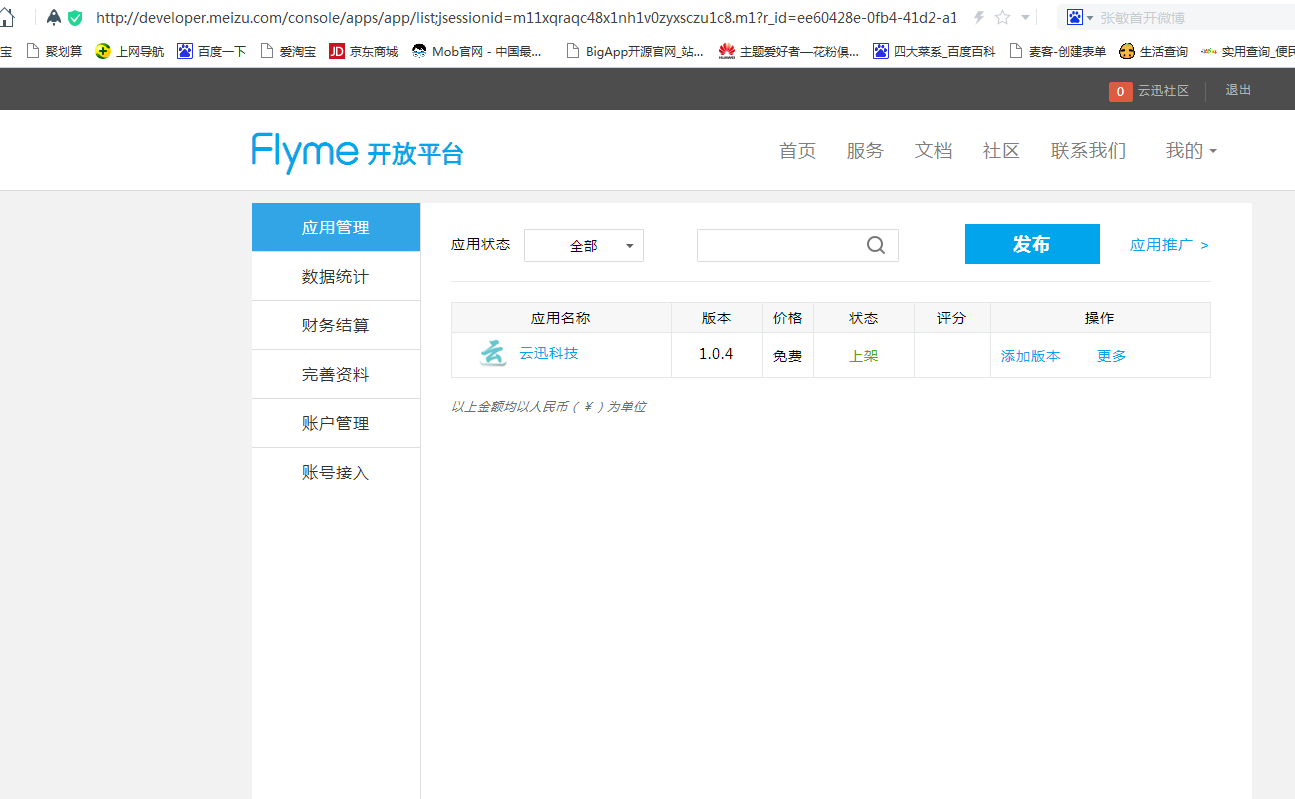Open 四大菜系_百度百科 bookmark
This screenshot has height=799, width=1295.
[934, 51]
